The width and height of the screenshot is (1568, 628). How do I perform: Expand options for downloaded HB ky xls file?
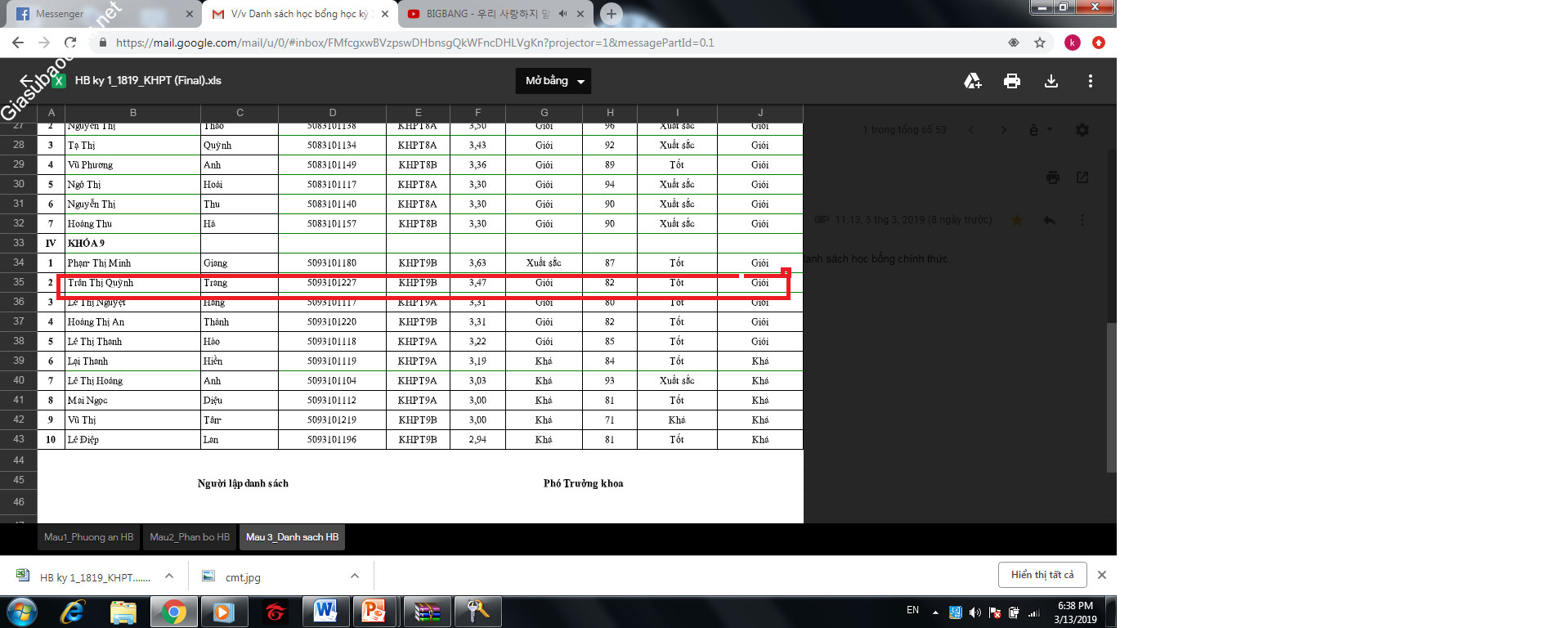click(x=169, y=576)
